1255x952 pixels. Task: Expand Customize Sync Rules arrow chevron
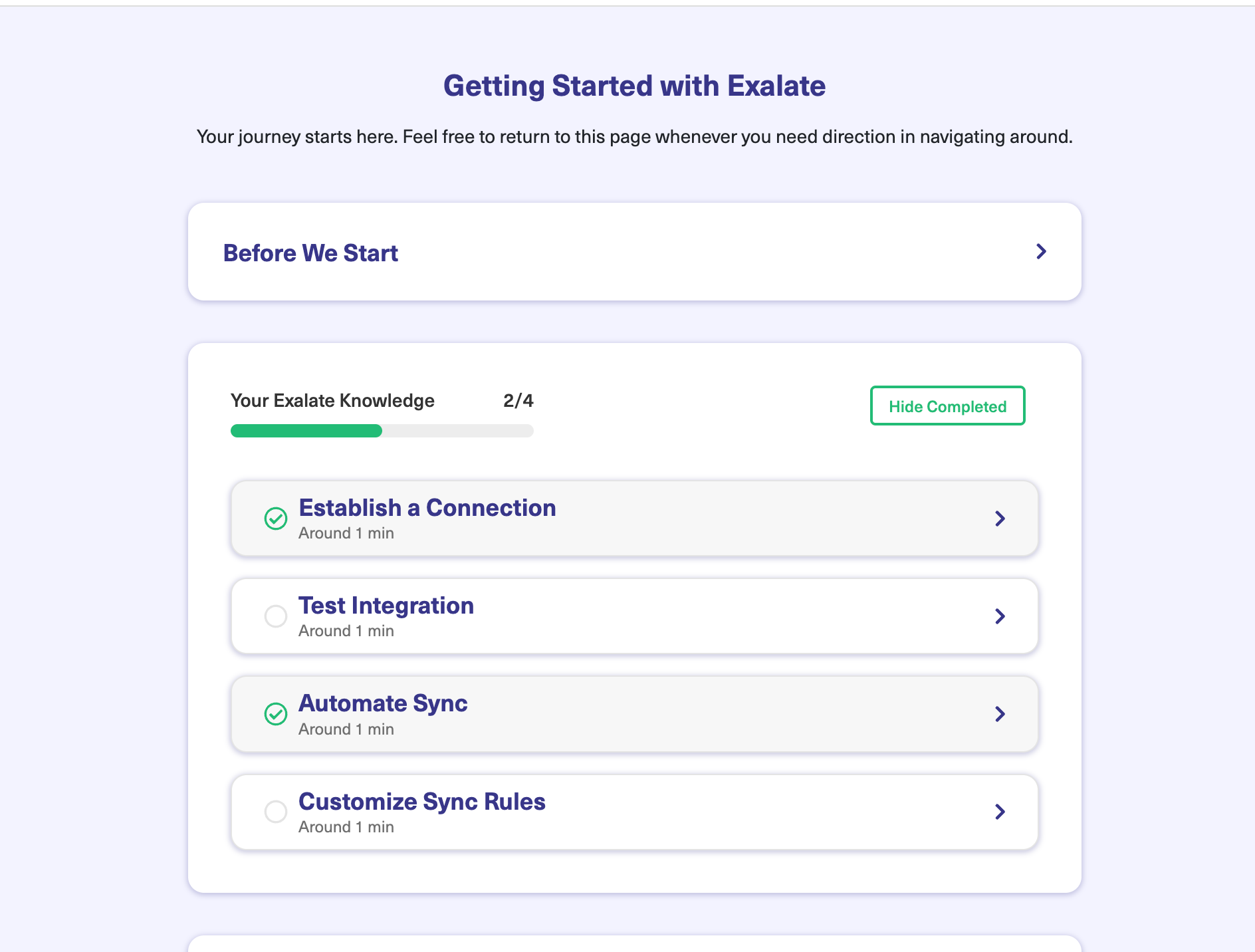tap(1000, 812)
